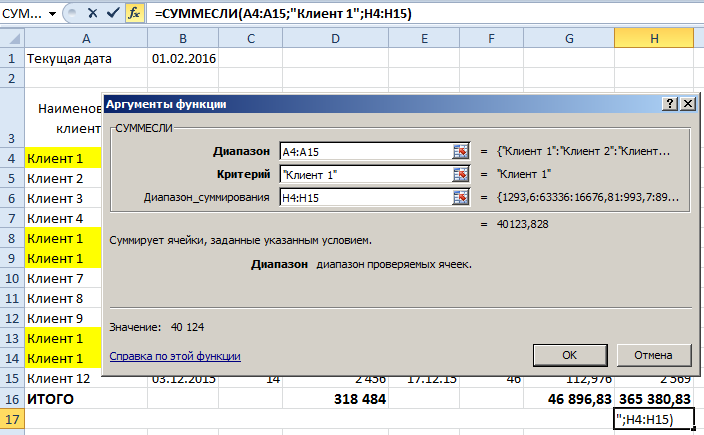Select row 16 header
The width and height of the screenshot is (704, 435).
click(x=12, y=399)
